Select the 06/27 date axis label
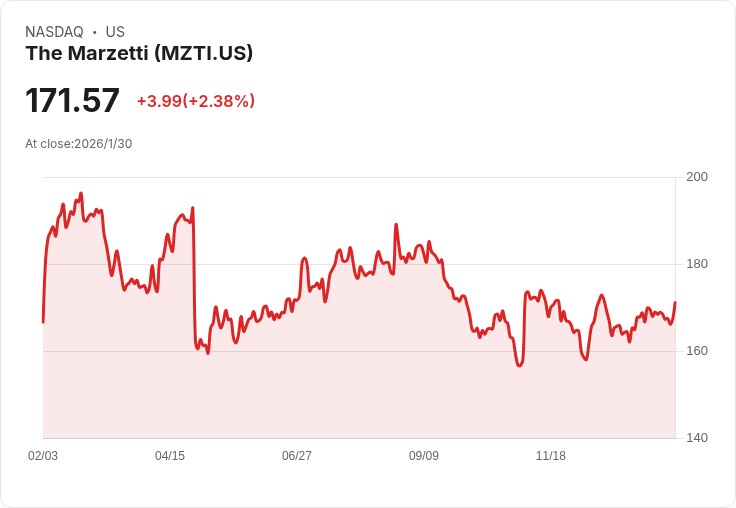 coord(297,455)
